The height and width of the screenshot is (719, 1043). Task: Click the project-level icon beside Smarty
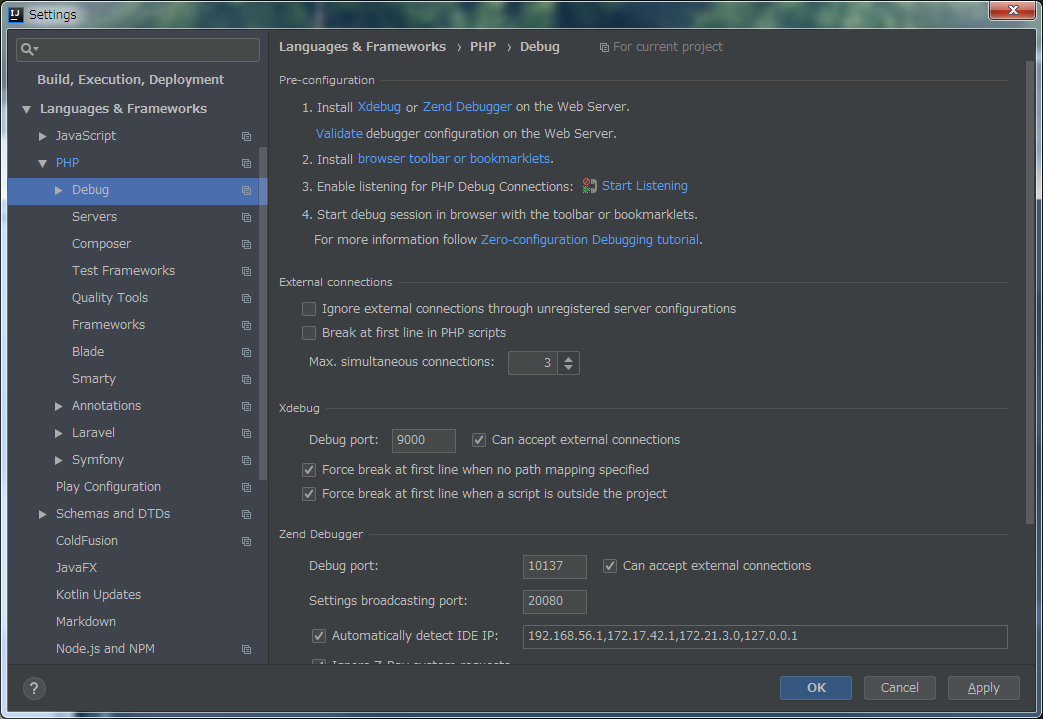pos(246,380)
